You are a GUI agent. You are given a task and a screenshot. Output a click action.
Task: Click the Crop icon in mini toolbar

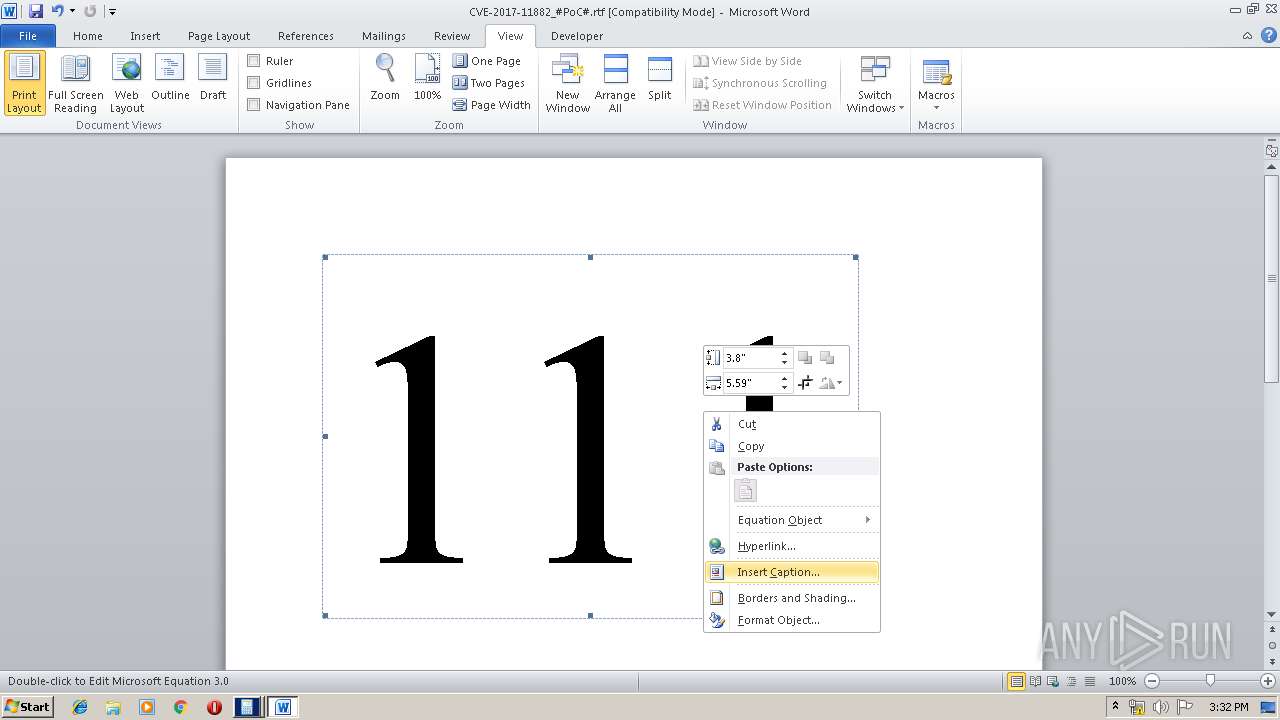(x=805, y=383)
